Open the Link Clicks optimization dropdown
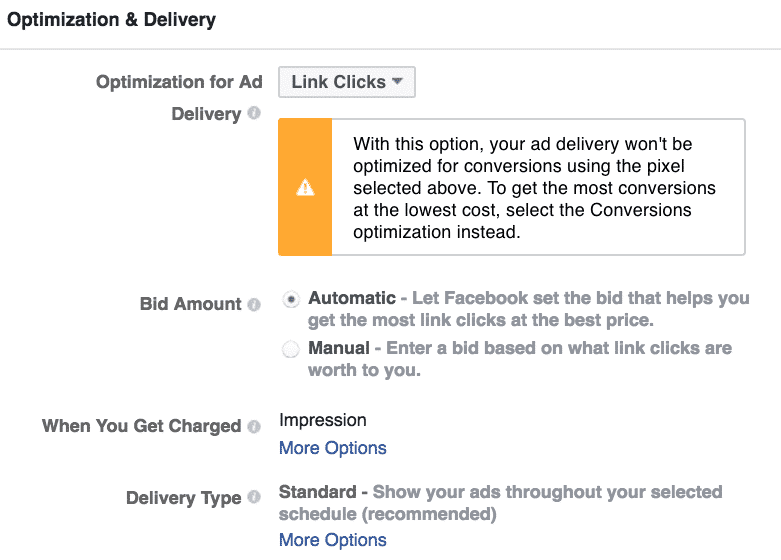This screenshot has height=560, width=781. [347, 82]
